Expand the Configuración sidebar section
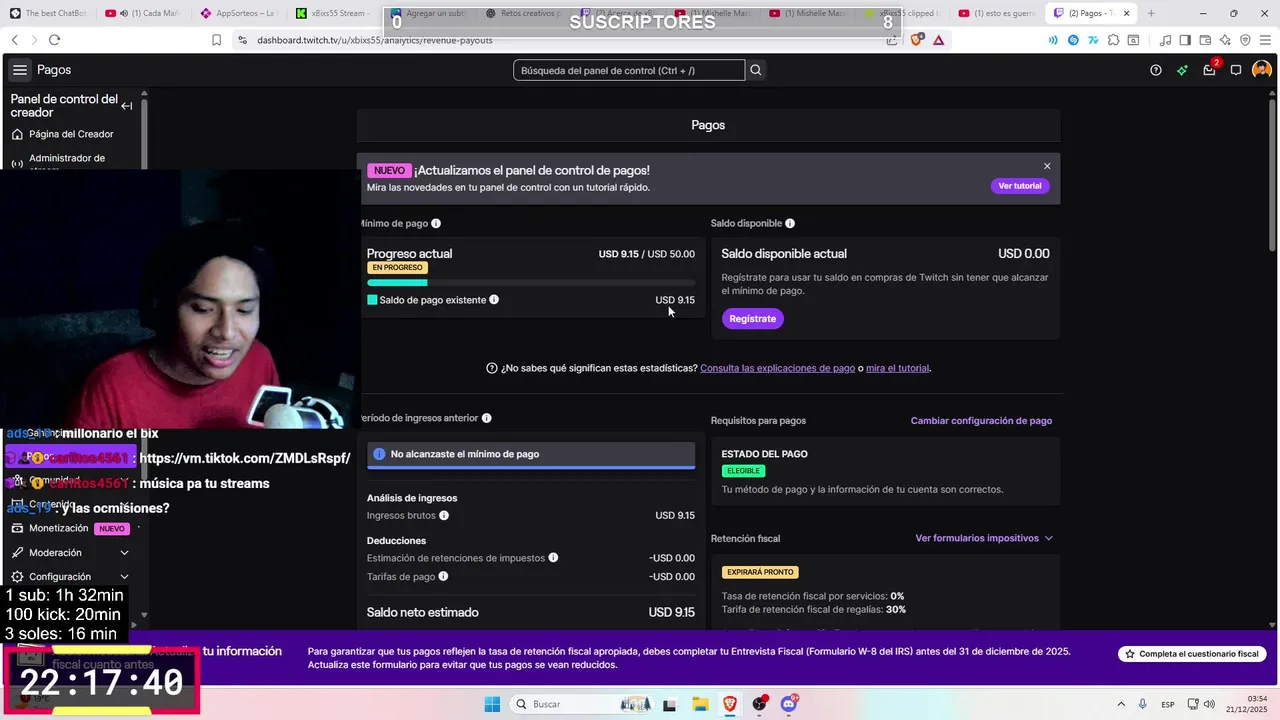The image size is (1280, 720). click(124, 576)
